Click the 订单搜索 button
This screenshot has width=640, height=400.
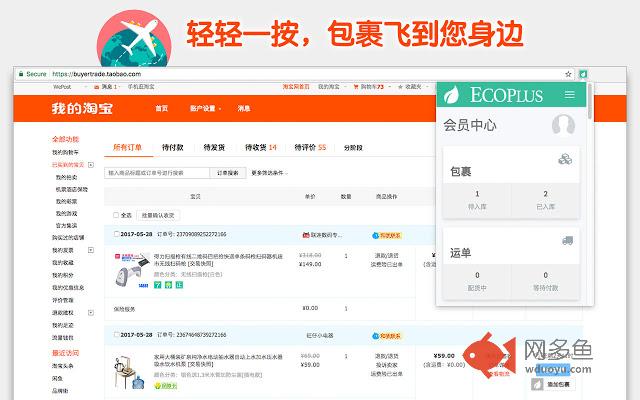coord(228,173)
